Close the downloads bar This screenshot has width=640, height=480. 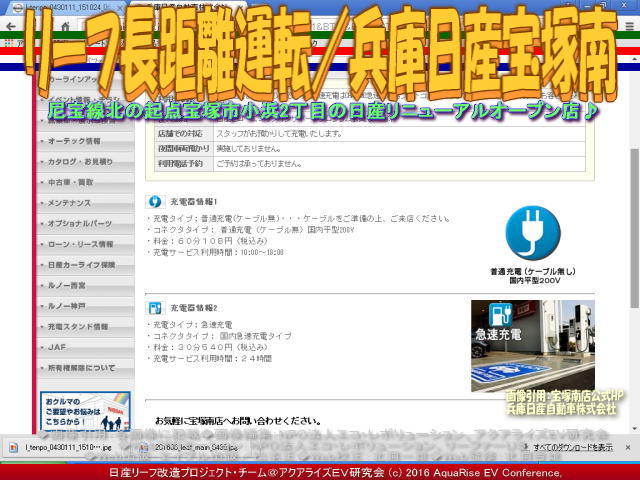click(x=628, y=447)
